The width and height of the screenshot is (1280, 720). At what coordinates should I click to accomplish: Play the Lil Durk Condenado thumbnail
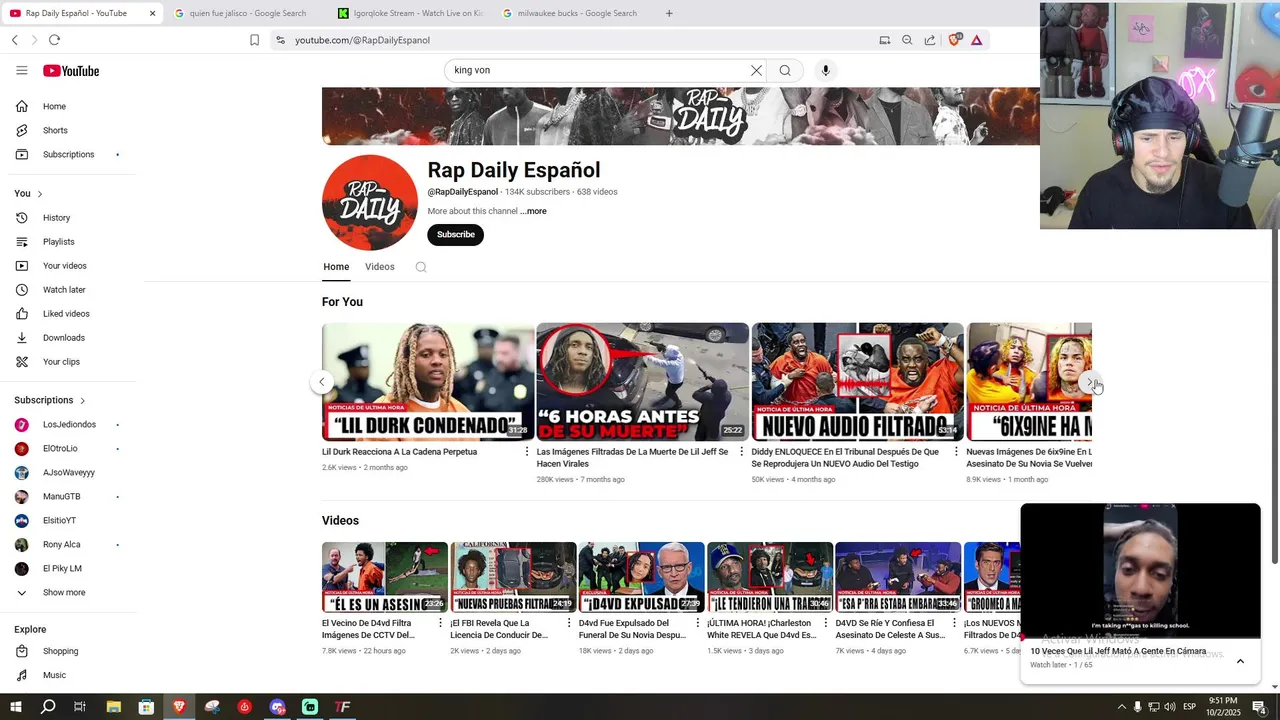[x=428, y=382]
